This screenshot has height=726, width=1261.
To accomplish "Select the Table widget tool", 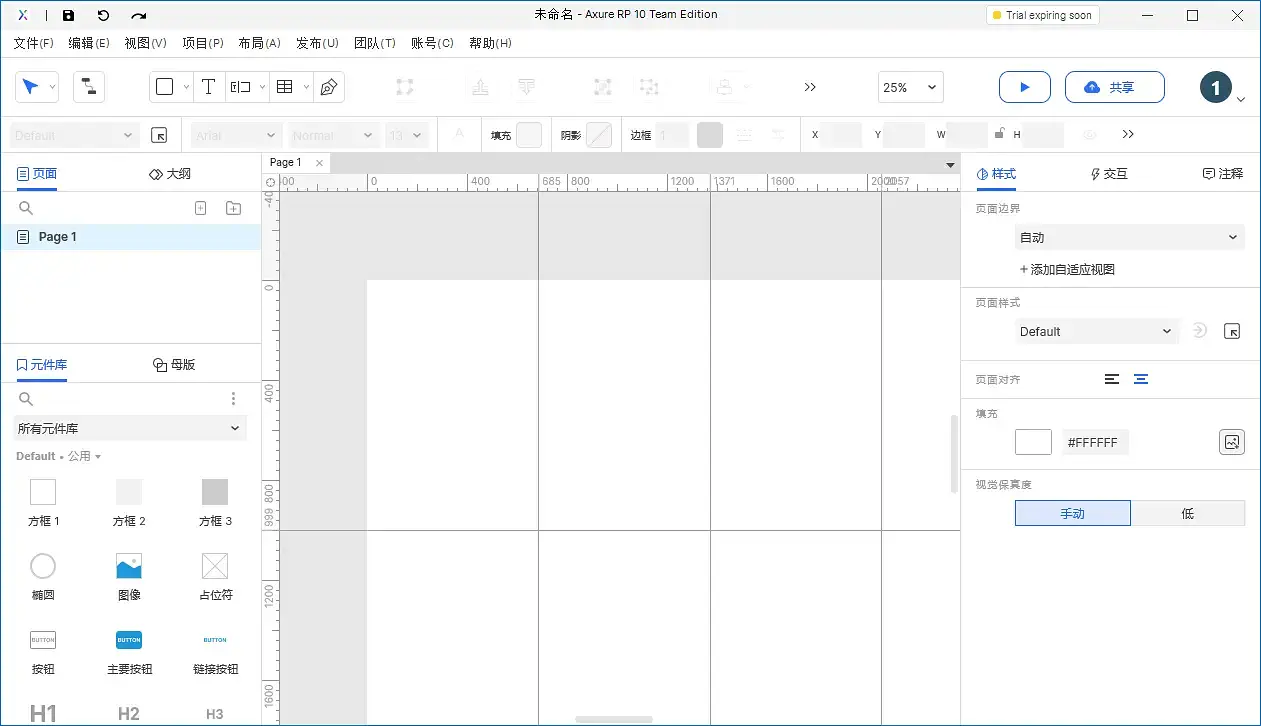I will tap(284, 87).
